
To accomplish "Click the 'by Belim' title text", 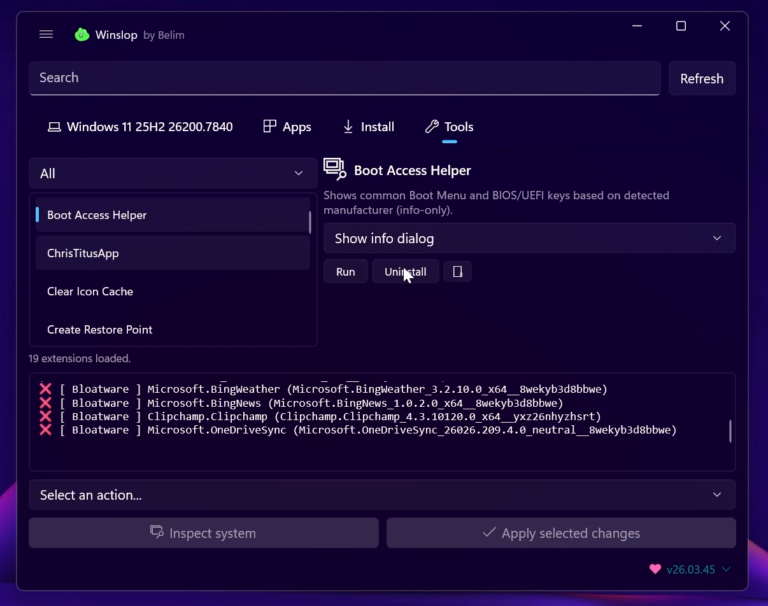I will click(x=164, y=35).
